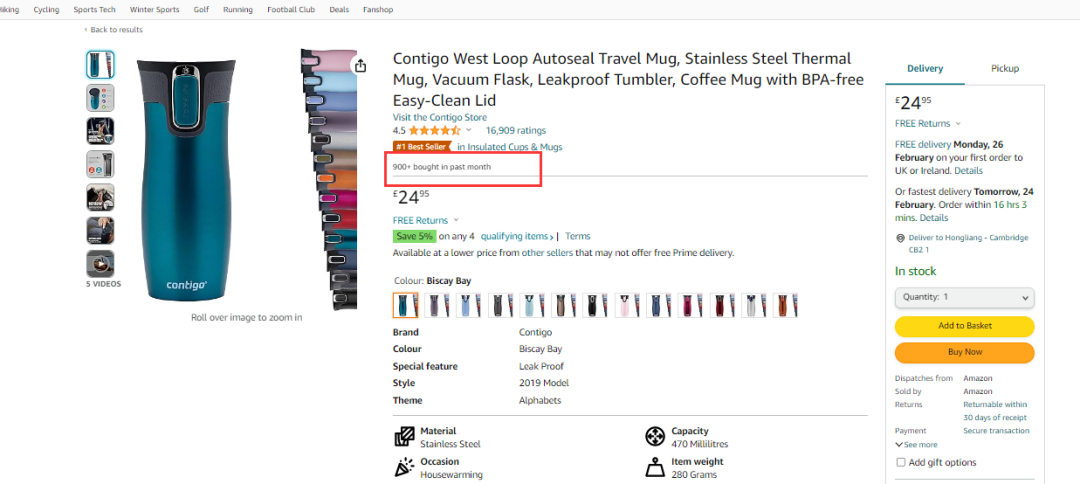Click the Material stainless steel icon

pos(404,437)
